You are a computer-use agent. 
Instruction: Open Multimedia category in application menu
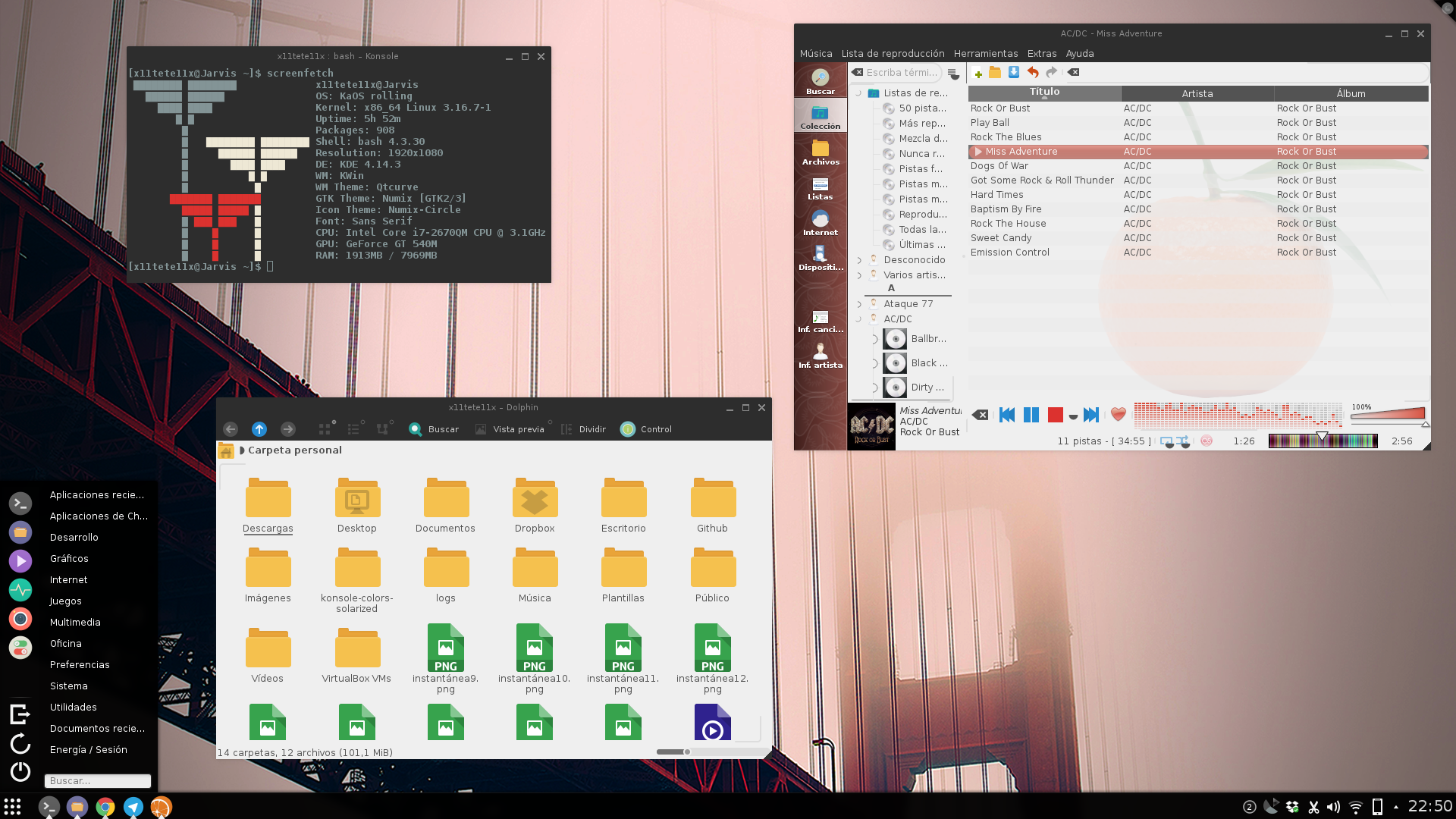[x=75, y=622]
